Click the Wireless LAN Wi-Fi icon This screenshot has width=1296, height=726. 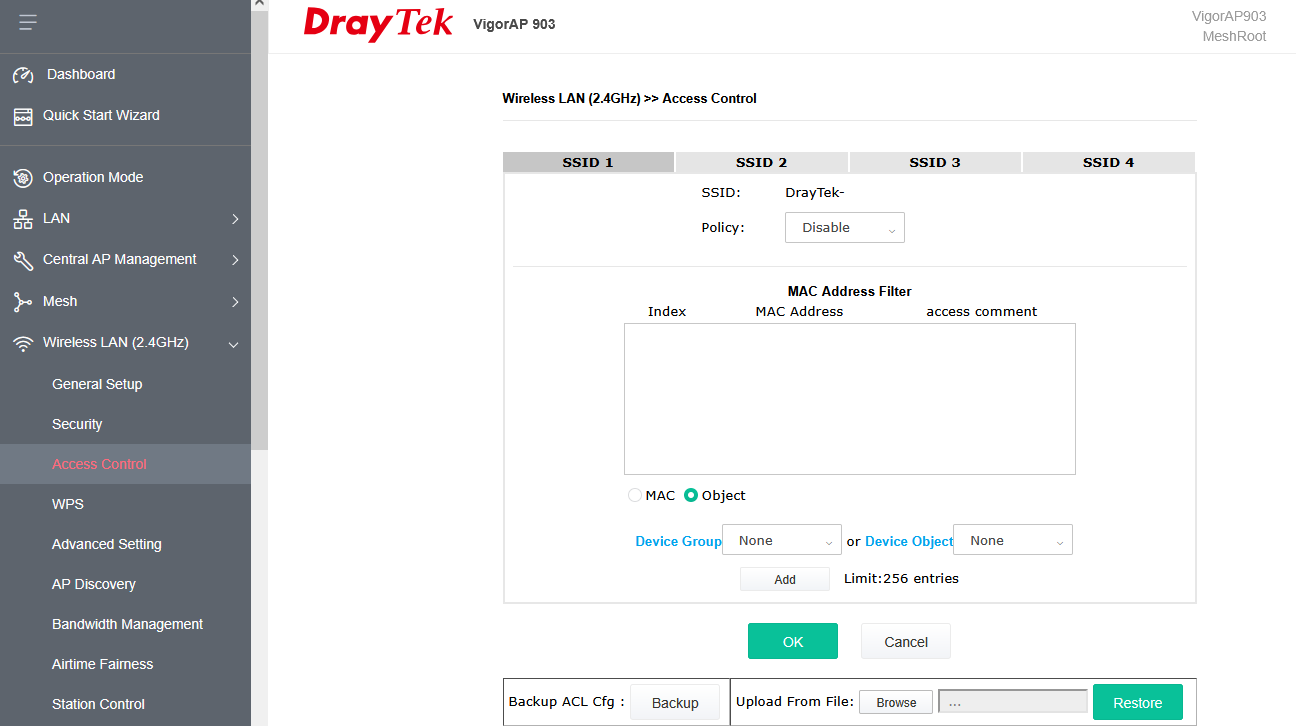(x=23, y=343)
